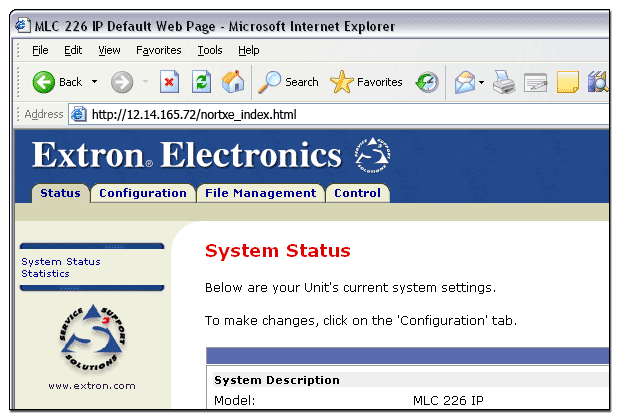620x420 pixels.
Task: Expand the Mail options dropdown arrow
Action: coord(481,82)
